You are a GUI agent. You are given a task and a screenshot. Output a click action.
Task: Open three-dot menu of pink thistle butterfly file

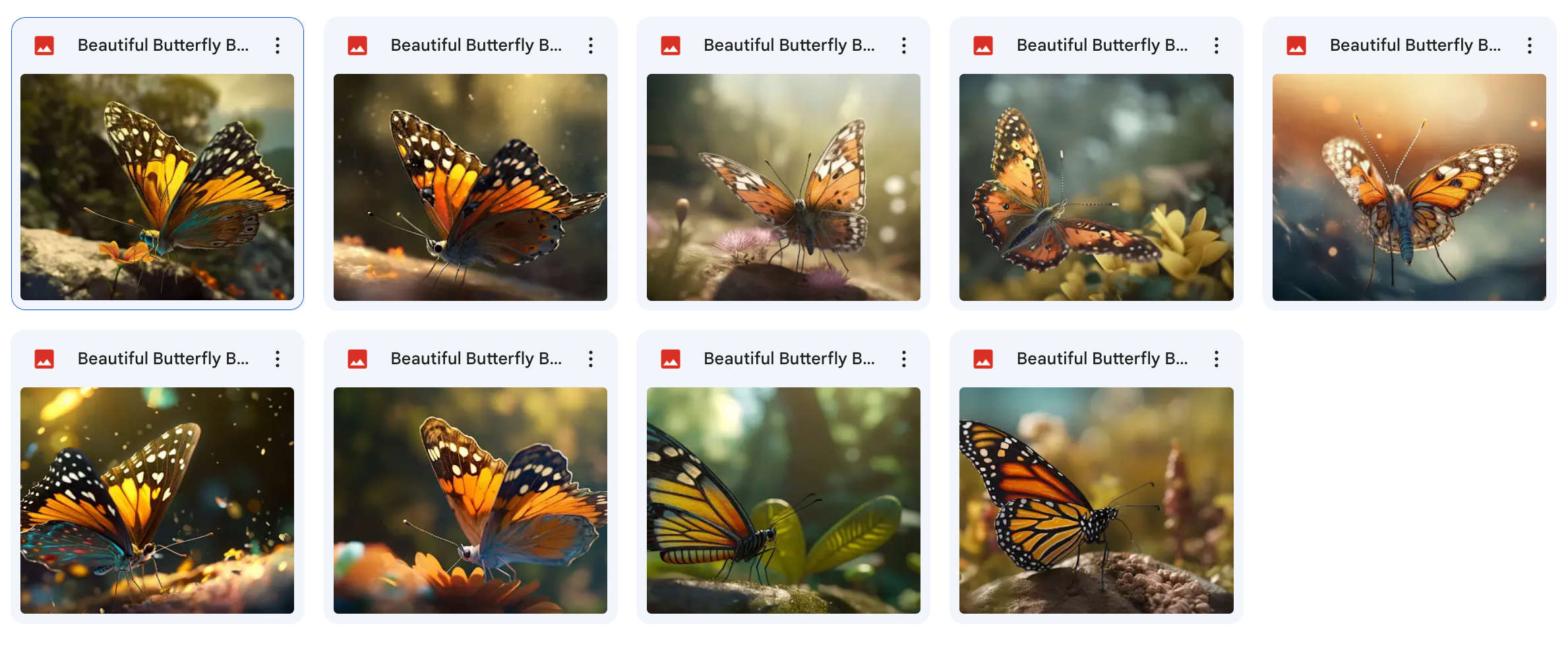(904, 46)
